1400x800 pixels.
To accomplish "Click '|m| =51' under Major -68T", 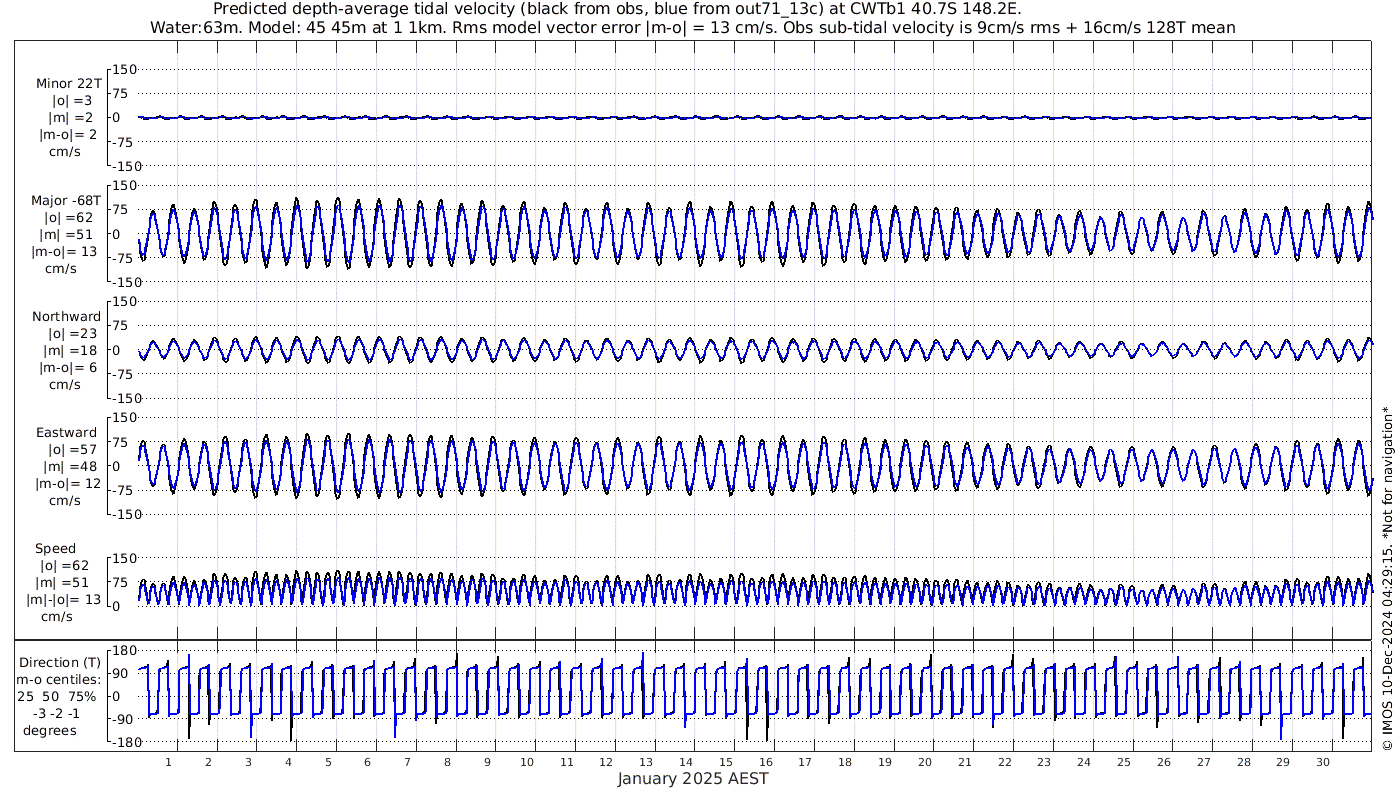I will pyautogui.click(x=68, y=234).
